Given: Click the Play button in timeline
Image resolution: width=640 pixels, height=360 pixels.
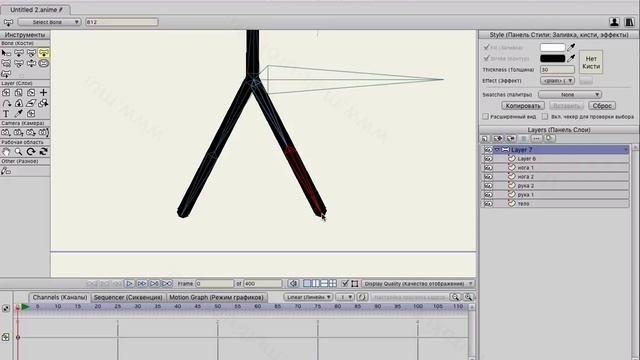Looking at the screenshot, I should point(129,283).
